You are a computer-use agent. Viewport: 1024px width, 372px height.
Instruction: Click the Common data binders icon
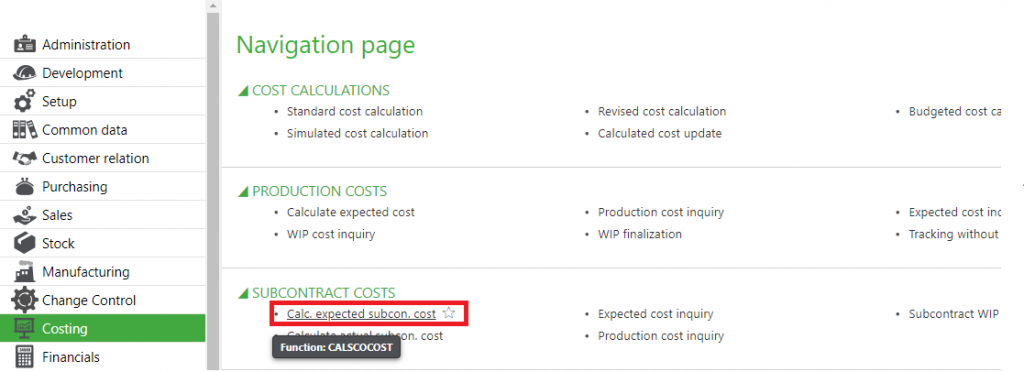pyautogui.click(x=25, y=130)
